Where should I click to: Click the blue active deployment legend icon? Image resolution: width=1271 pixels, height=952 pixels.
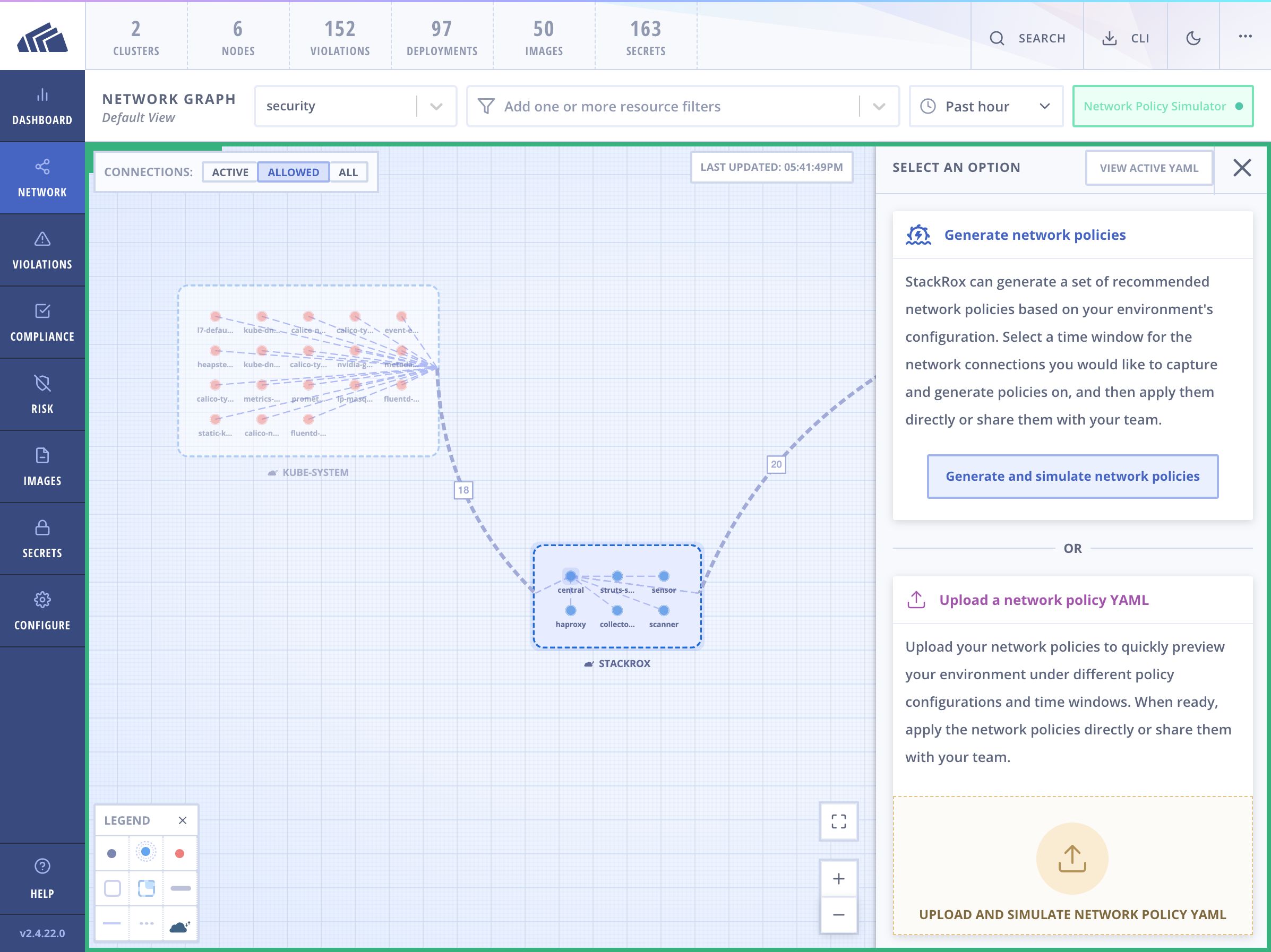pyautogui.click(x=146, y=852)
